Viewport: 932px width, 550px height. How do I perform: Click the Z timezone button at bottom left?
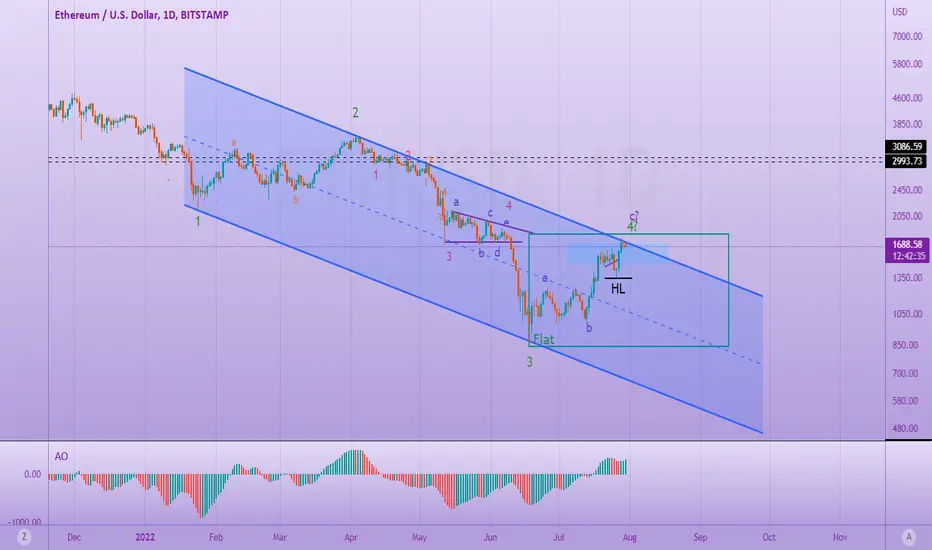(x=24, y=537)
